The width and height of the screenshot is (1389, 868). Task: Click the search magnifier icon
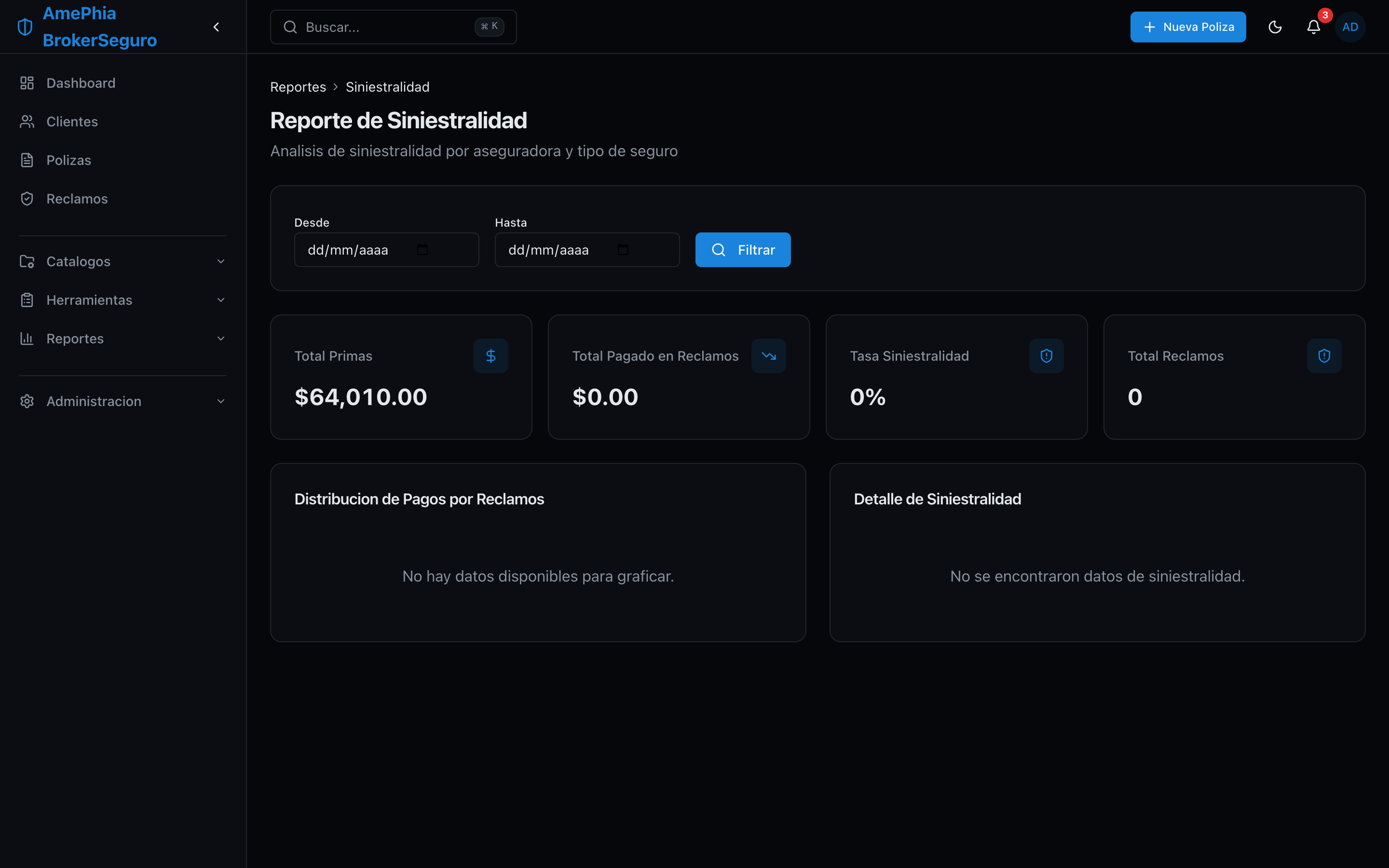[290, 27]
